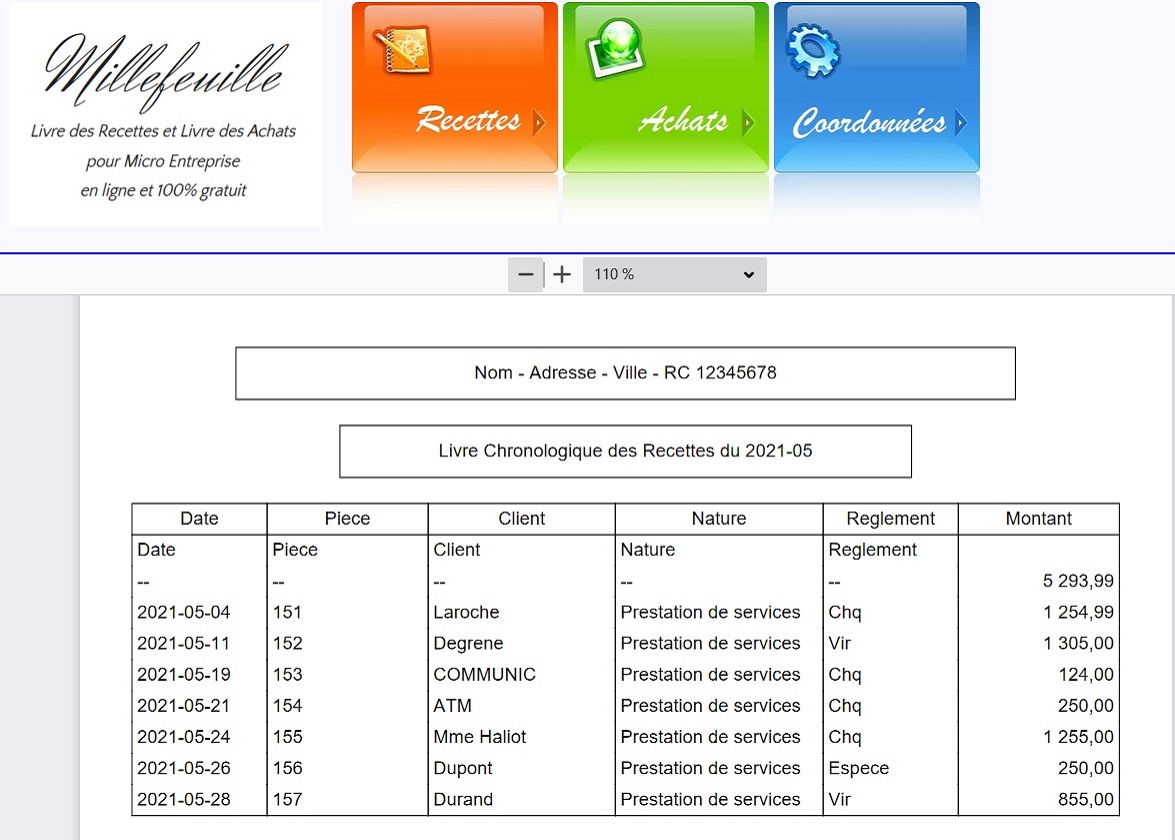Click the Montant column header

(1038, 519)
